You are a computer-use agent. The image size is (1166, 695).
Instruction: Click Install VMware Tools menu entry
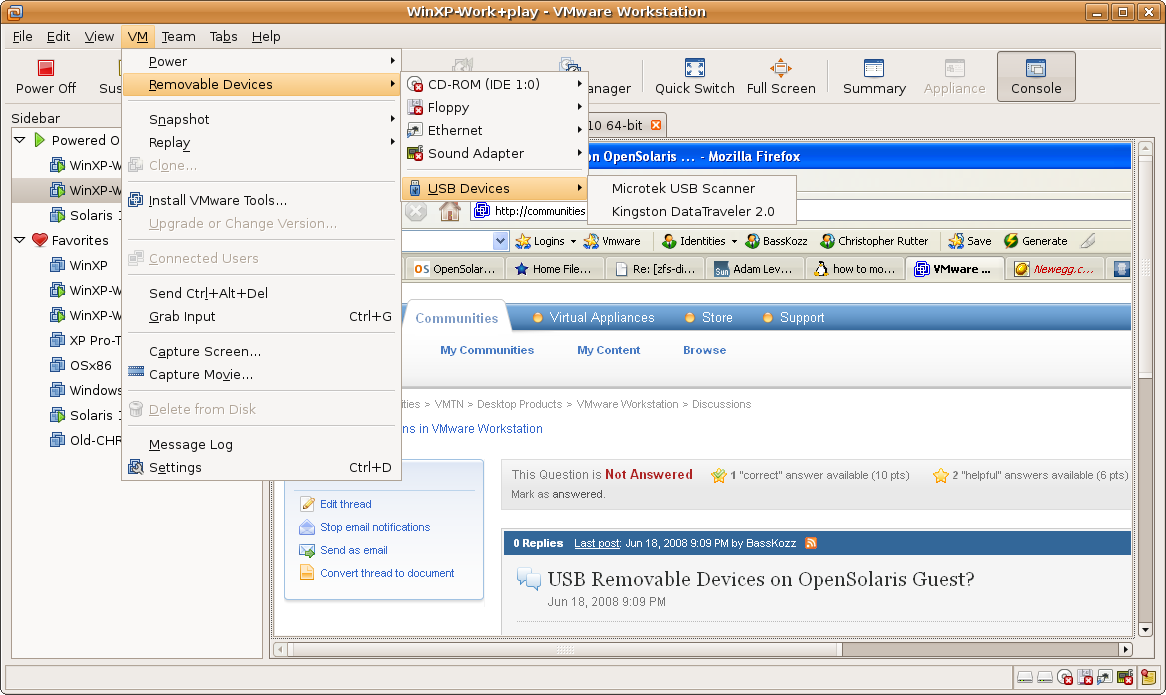(217, 200)
